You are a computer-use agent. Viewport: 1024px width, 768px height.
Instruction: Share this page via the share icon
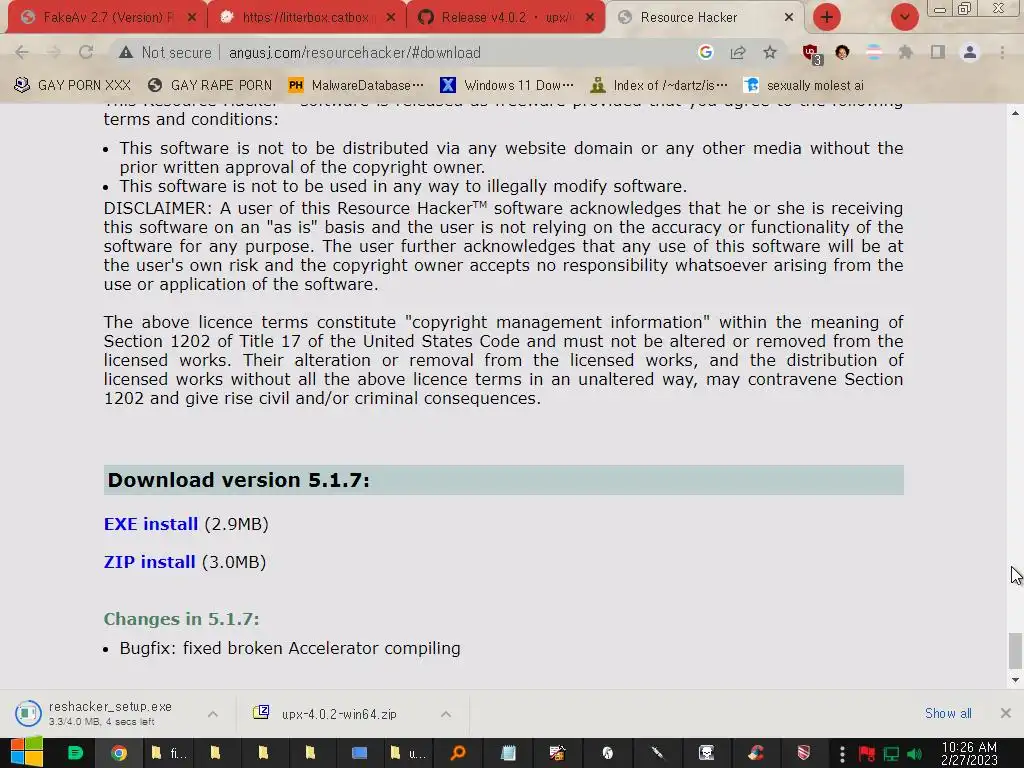pos(738,52)
